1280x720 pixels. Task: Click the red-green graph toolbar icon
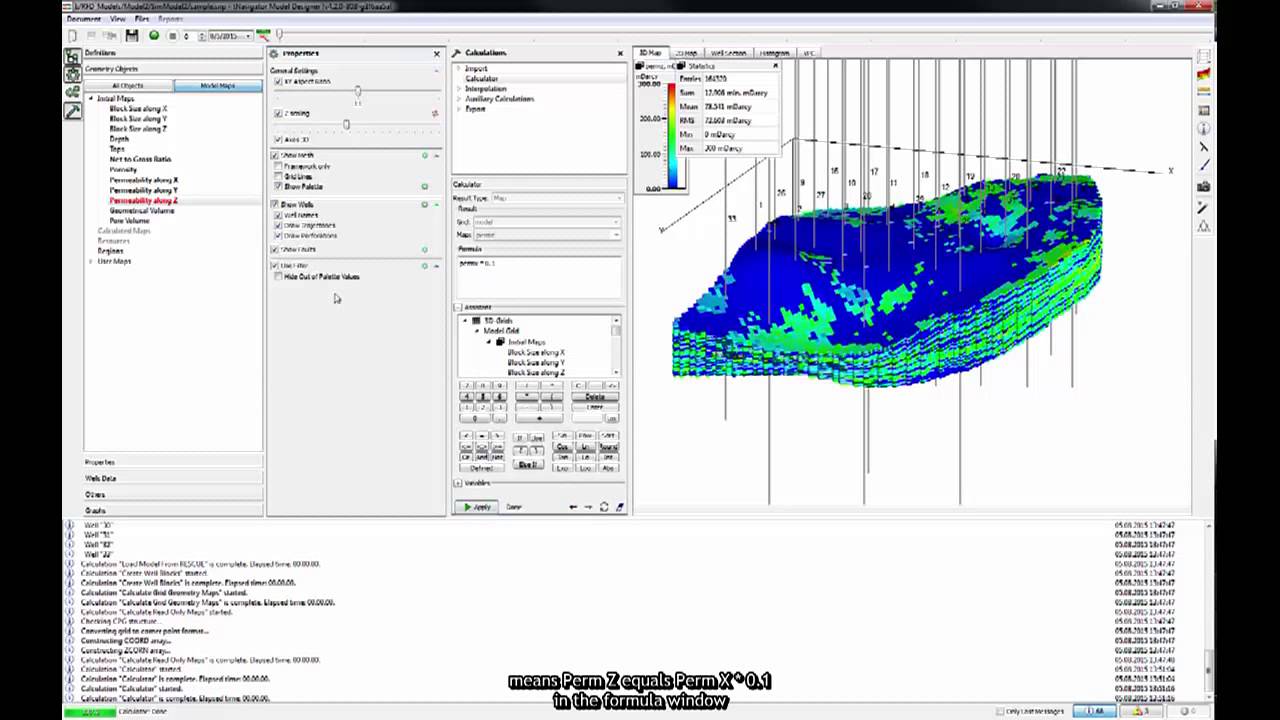(263, 35)
